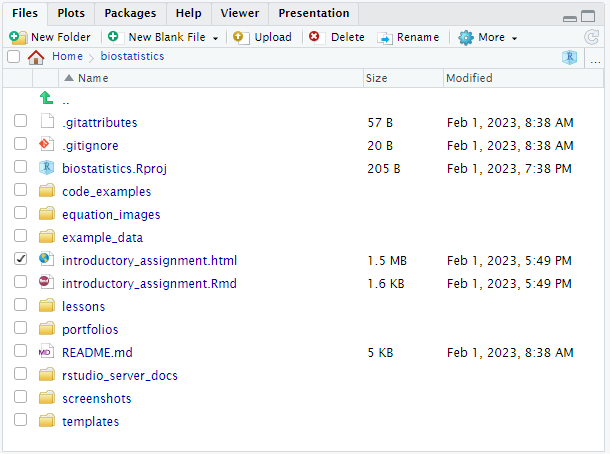
Task: Open the Presentation tab
Action: (x=314, y=13)
